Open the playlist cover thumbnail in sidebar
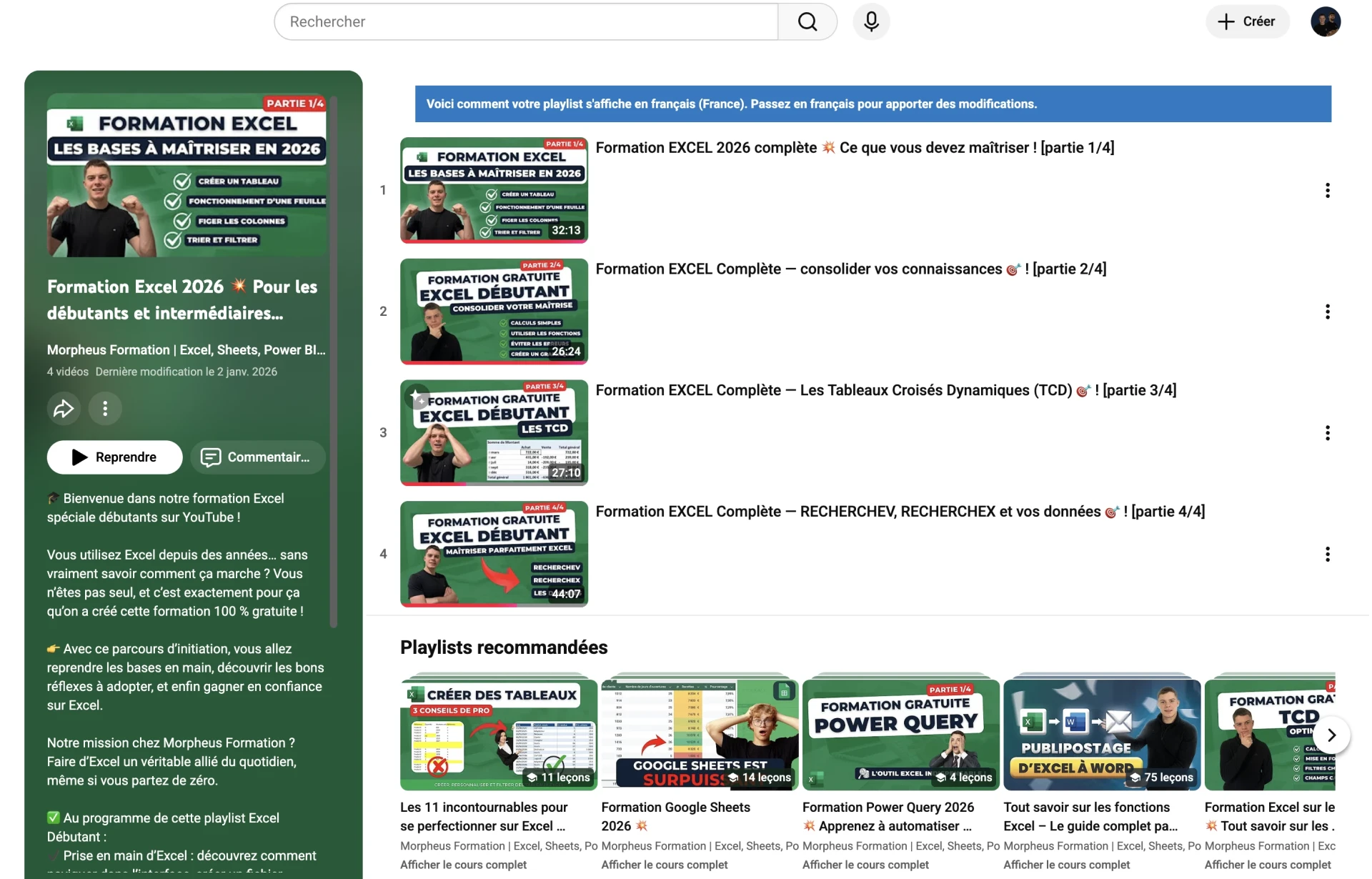 click(x=187, y=175)
